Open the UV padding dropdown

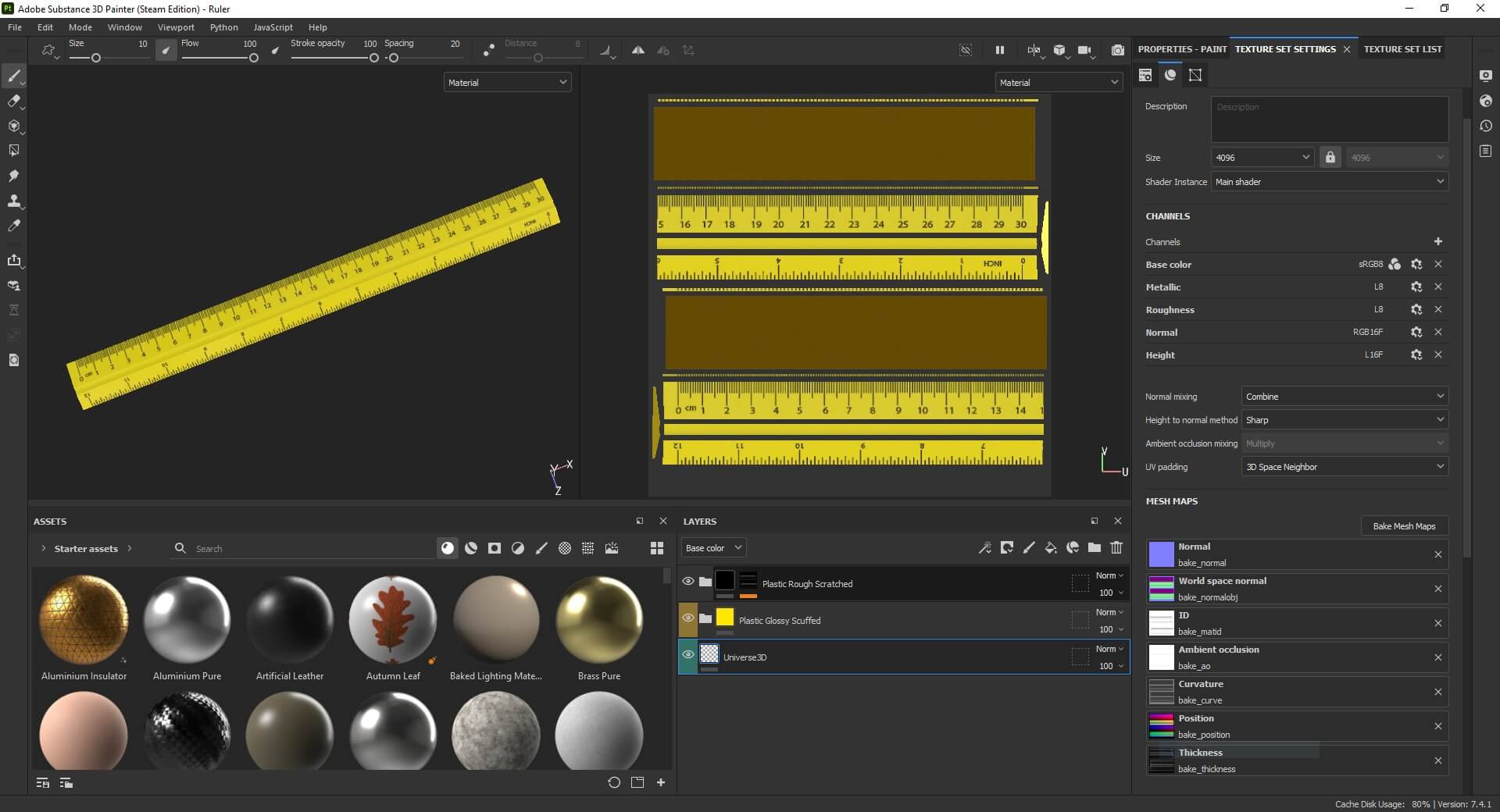pos(1344,467)
